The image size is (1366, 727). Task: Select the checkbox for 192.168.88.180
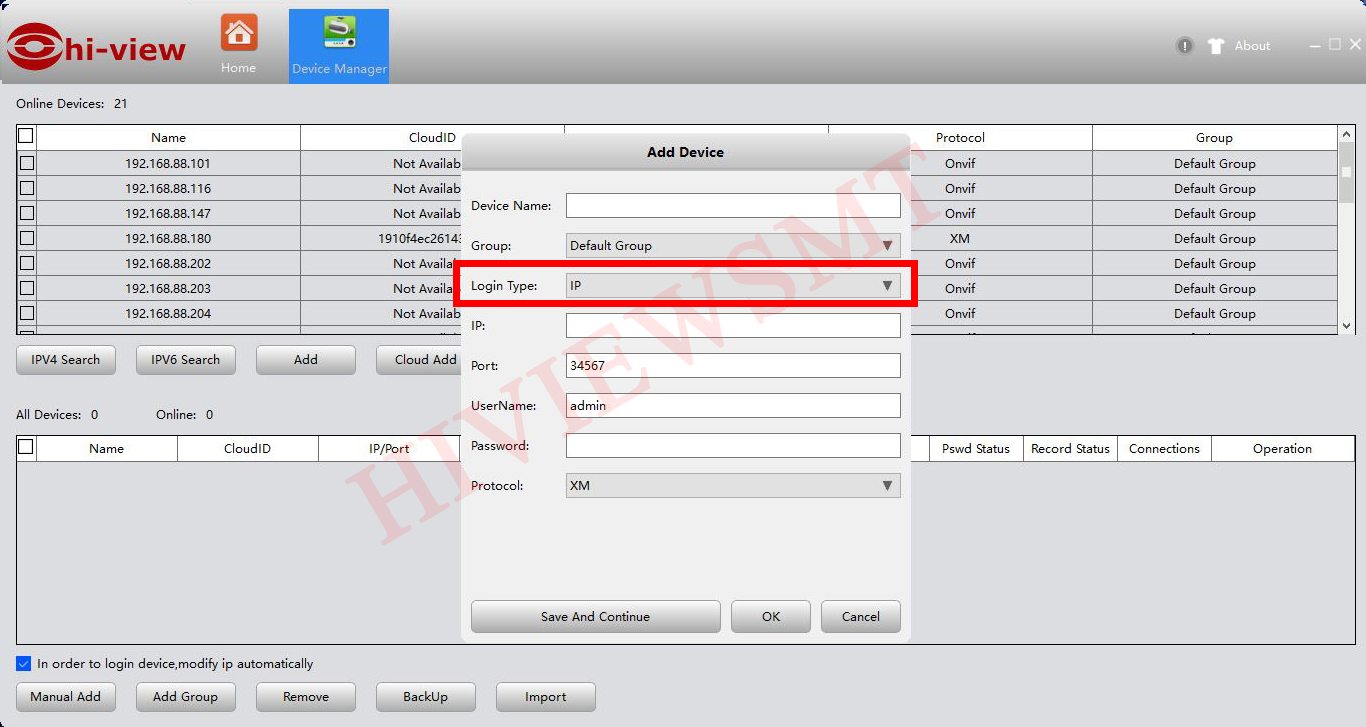[x=27, y=238]
